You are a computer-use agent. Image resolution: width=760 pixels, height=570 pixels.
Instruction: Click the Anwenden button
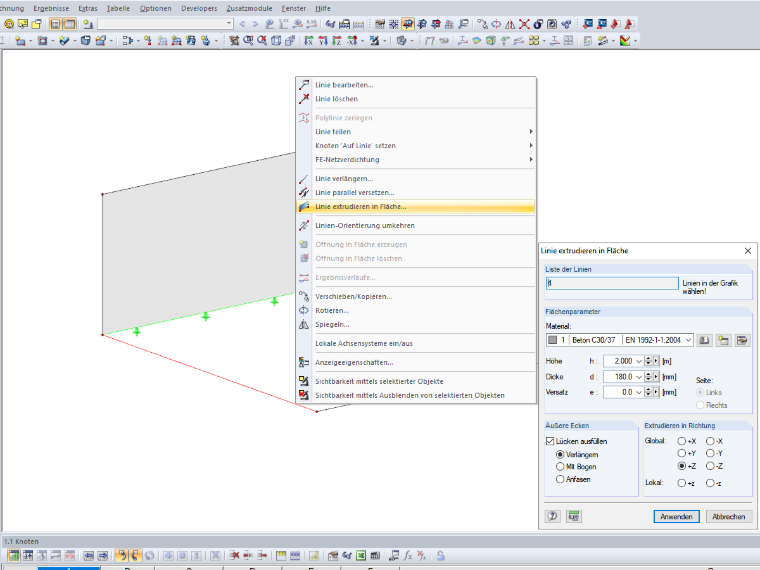676,517
